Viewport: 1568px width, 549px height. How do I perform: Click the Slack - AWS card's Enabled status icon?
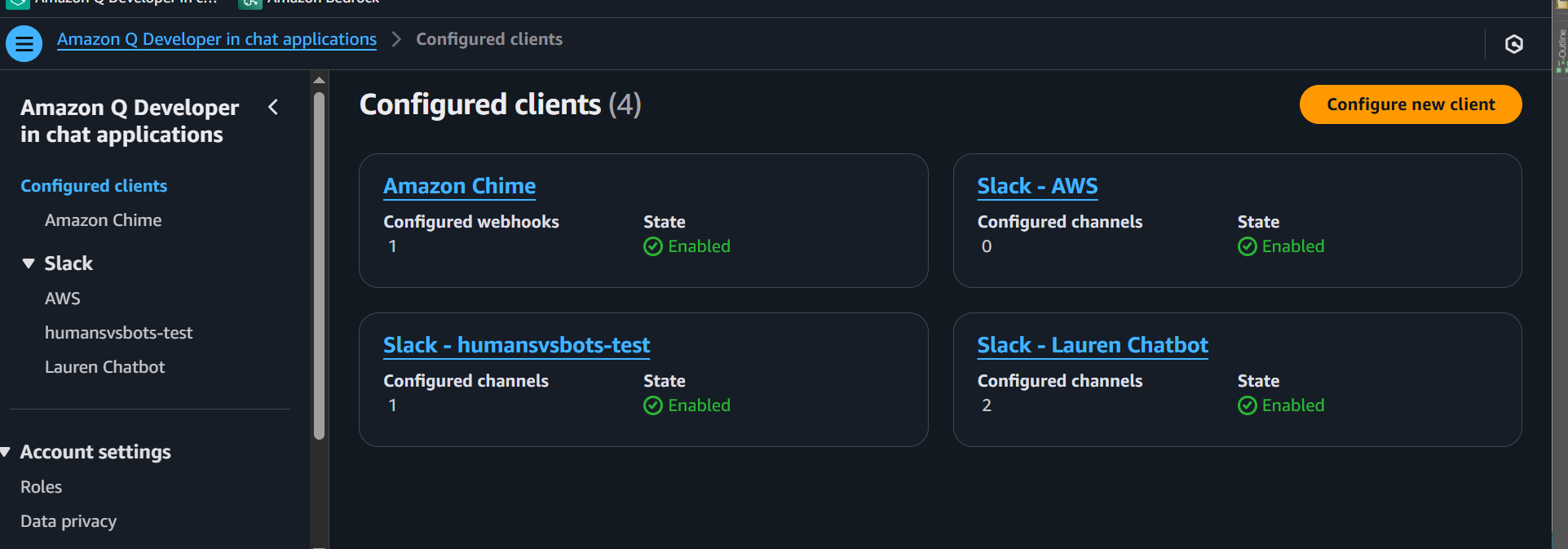[x=1247, y=246]
